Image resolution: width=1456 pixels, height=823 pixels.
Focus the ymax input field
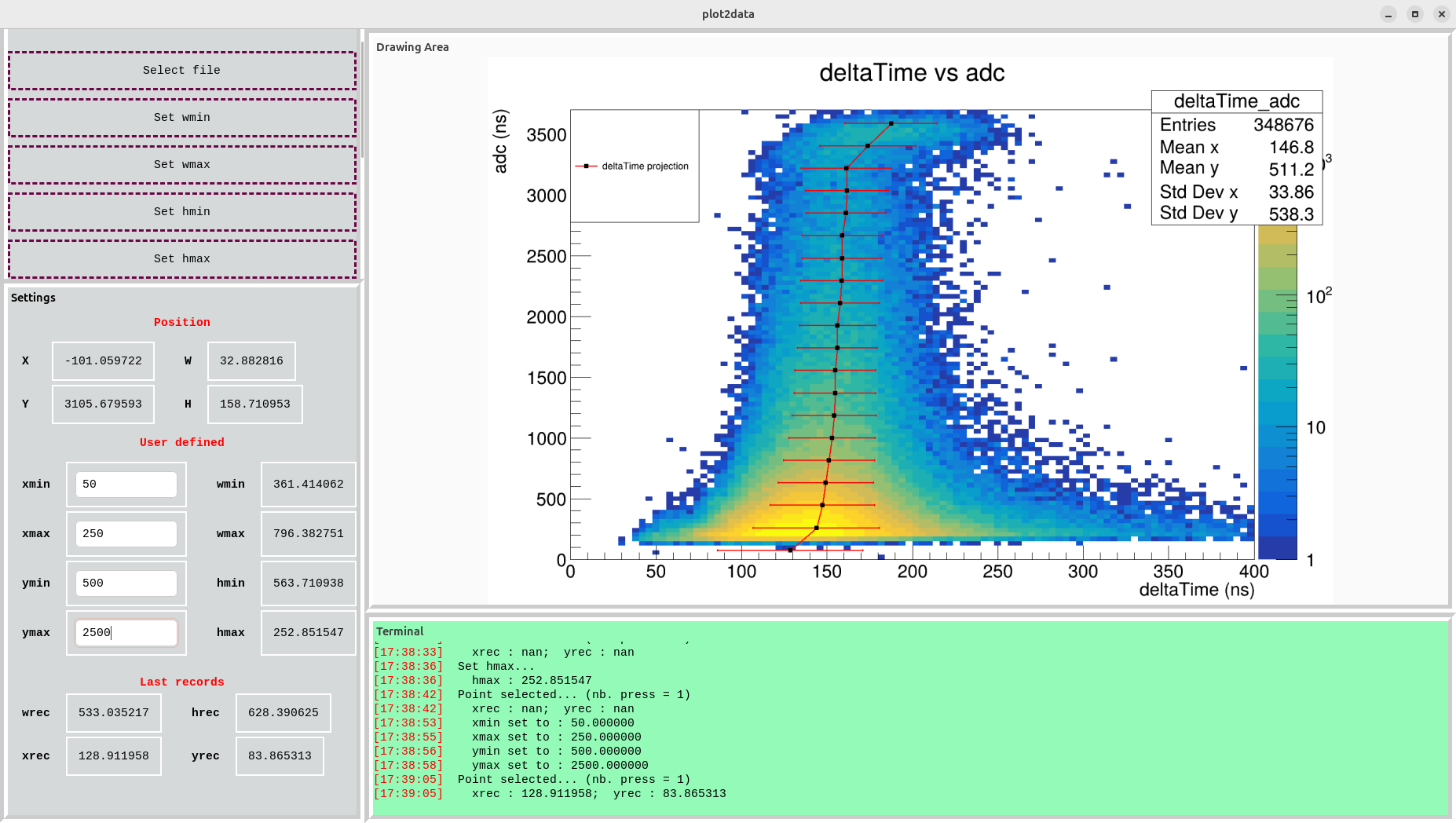pyautogui.click(x=126, y=633)
